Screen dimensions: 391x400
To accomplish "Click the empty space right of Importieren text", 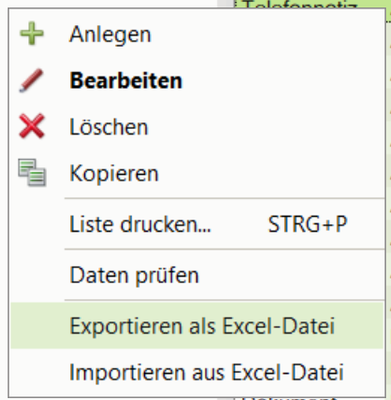I will pos(363,372).
